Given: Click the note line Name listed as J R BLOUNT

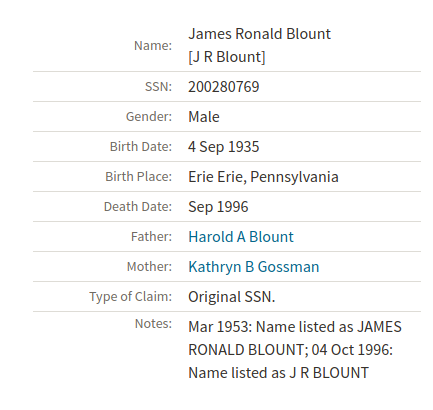Looking at the screenshot, I should (278, 373).
